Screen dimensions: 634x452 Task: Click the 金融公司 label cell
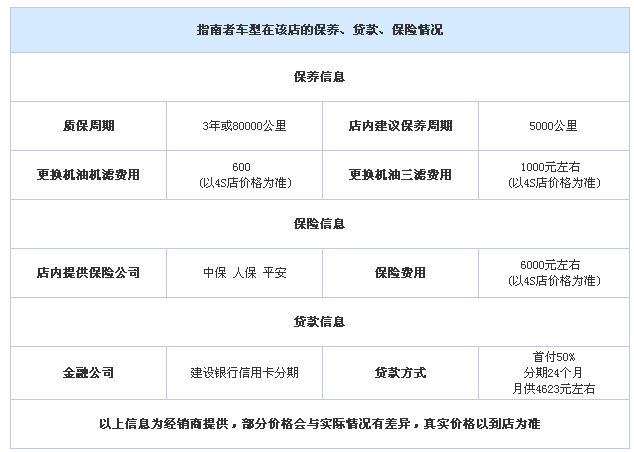point(89,372)
